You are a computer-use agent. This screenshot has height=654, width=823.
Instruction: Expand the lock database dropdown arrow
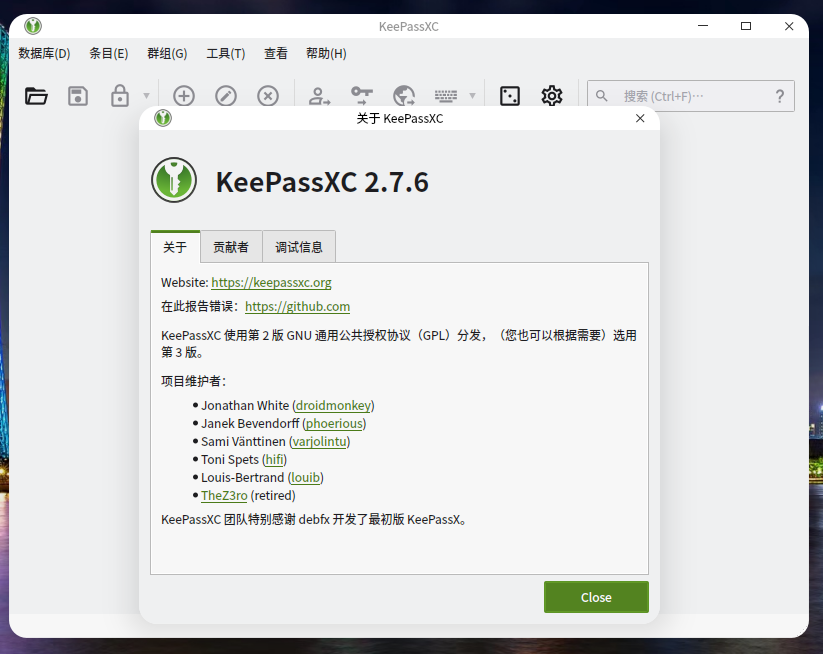[x=146, y=96]
